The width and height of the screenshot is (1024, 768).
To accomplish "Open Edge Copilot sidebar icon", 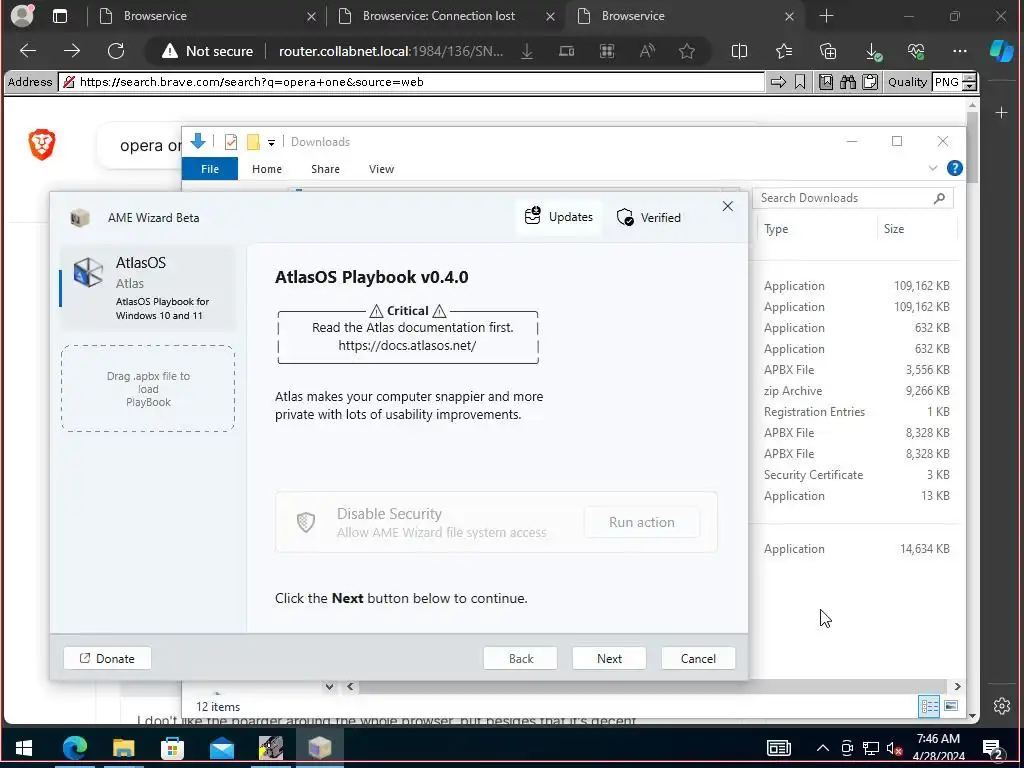I will click(1001, 51).
